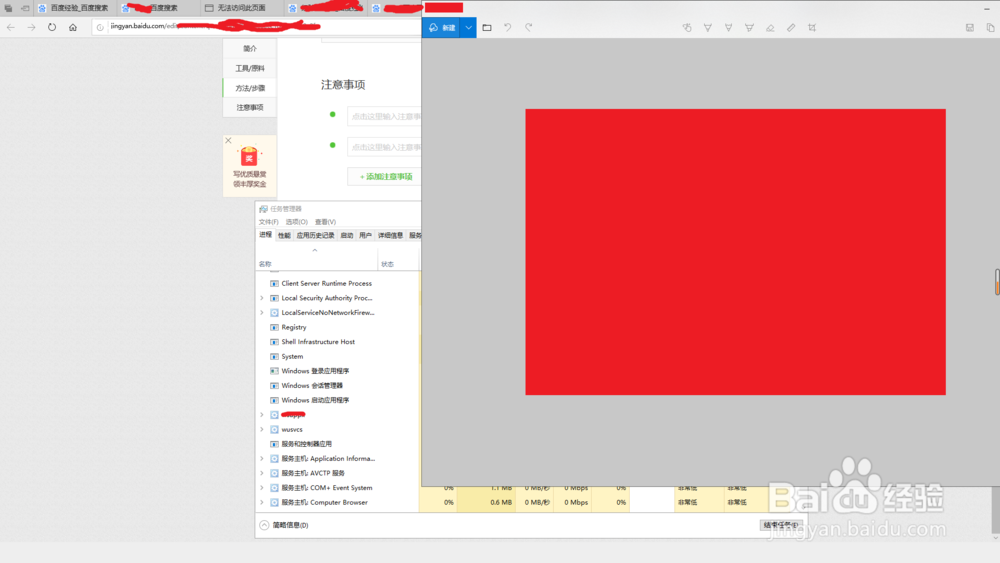Expand 服务主机: Application Informa... row
The height and width of the screenshot is (563, 1000).
(x=261, y=458)
